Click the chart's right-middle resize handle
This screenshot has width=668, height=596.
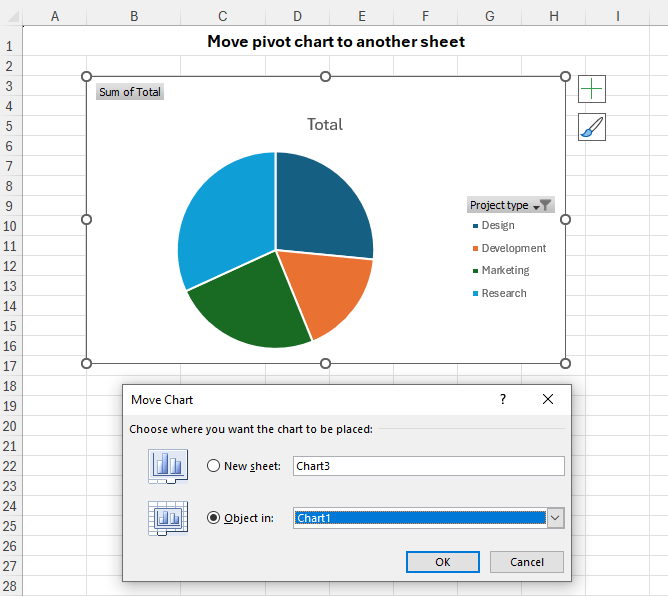[x=565, y=219]
